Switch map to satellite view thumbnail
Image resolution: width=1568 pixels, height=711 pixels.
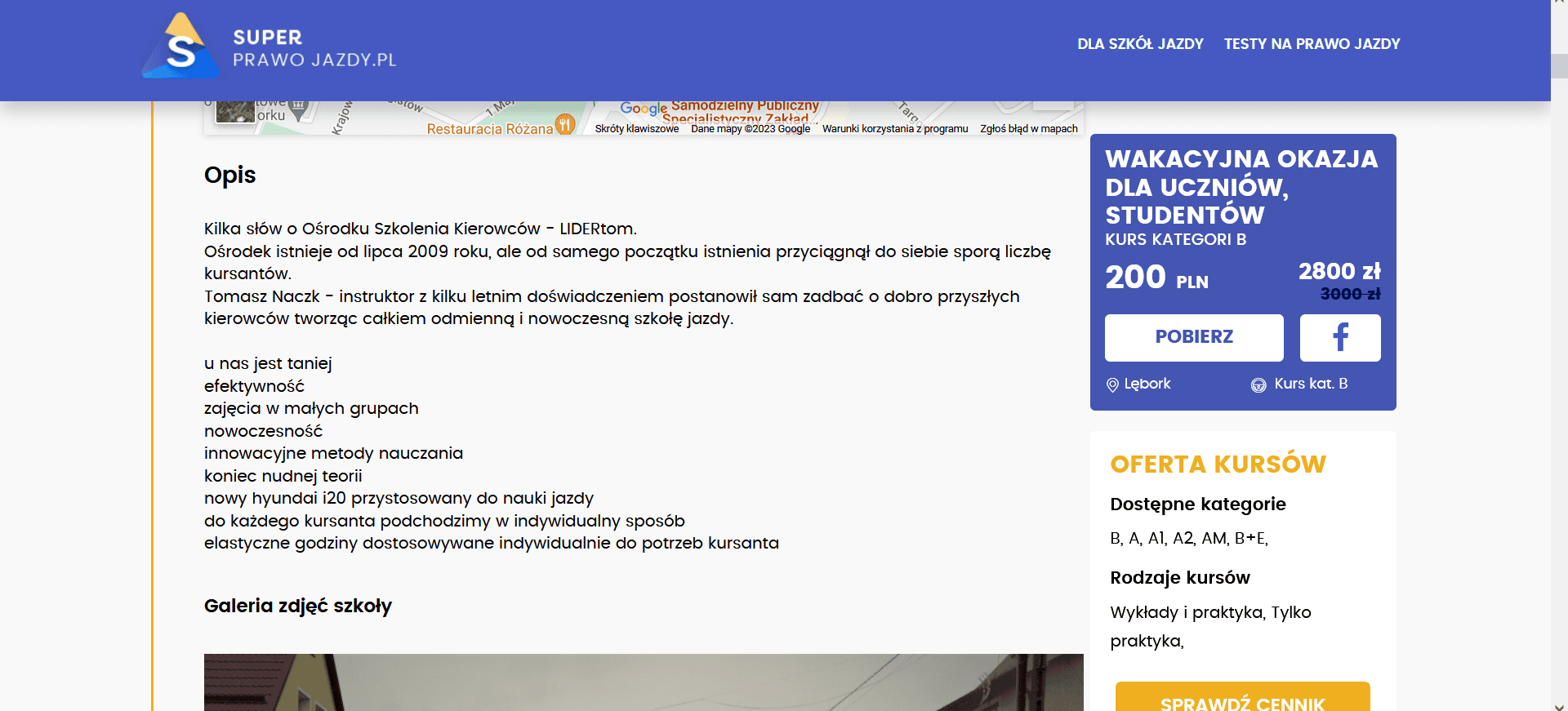235,111
